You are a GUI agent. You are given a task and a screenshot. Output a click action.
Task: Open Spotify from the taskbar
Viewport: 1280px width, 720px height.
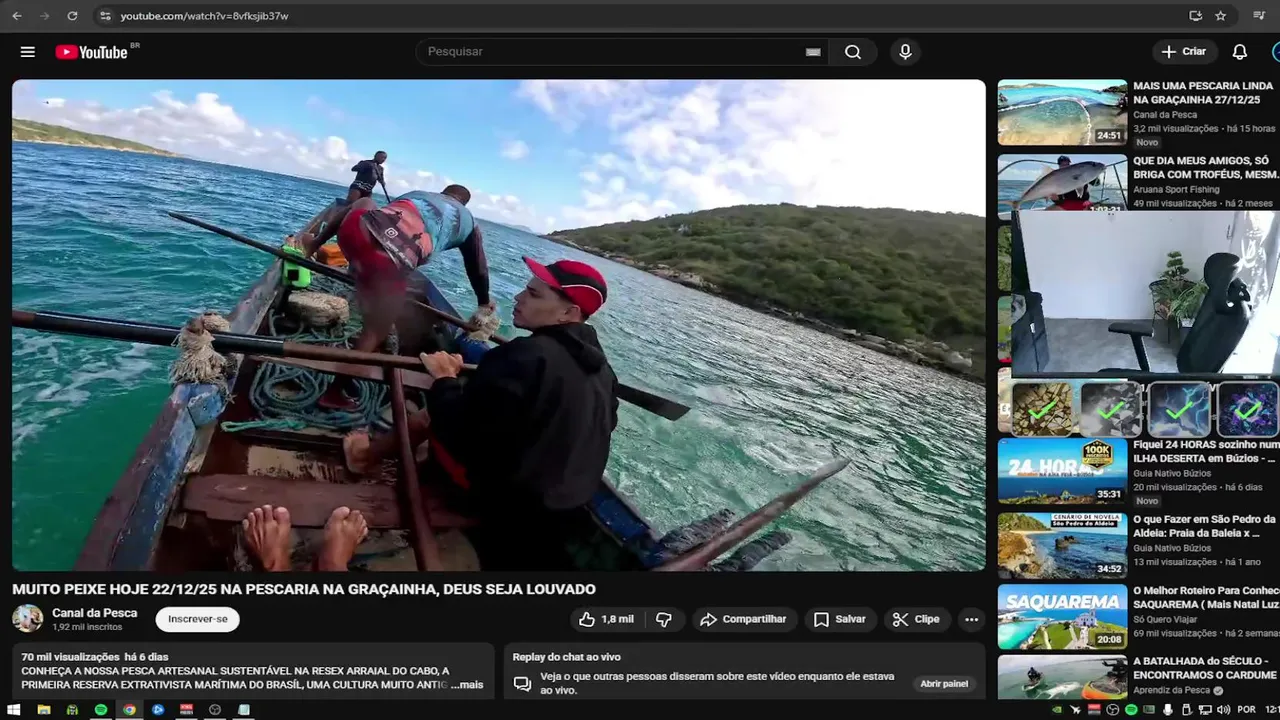[x=101, y=710]
